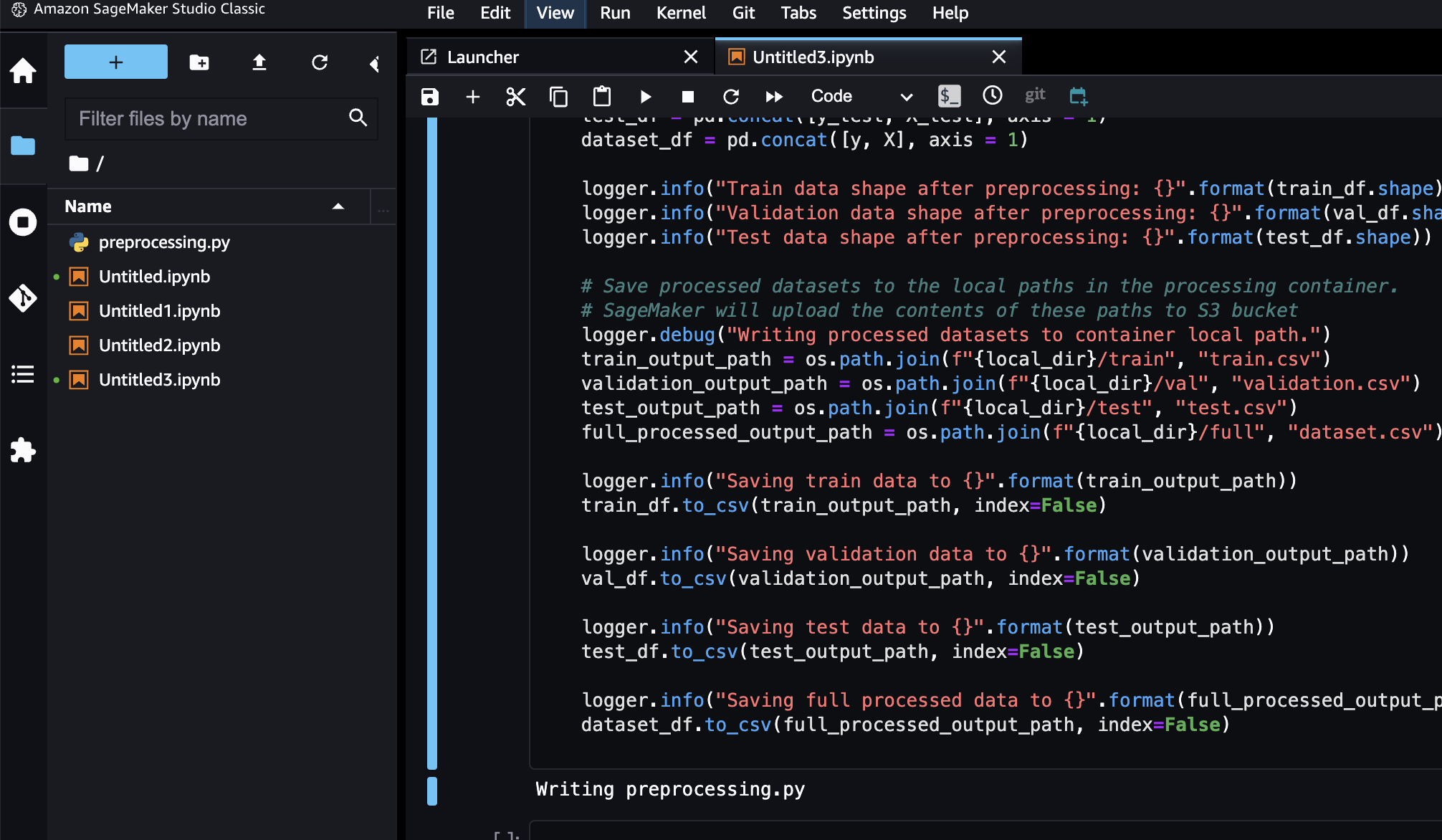The width and height of the screenshot is (1442, 840).
Task: Restart kernel and run all cells
Action: click(x=774, y=97)
